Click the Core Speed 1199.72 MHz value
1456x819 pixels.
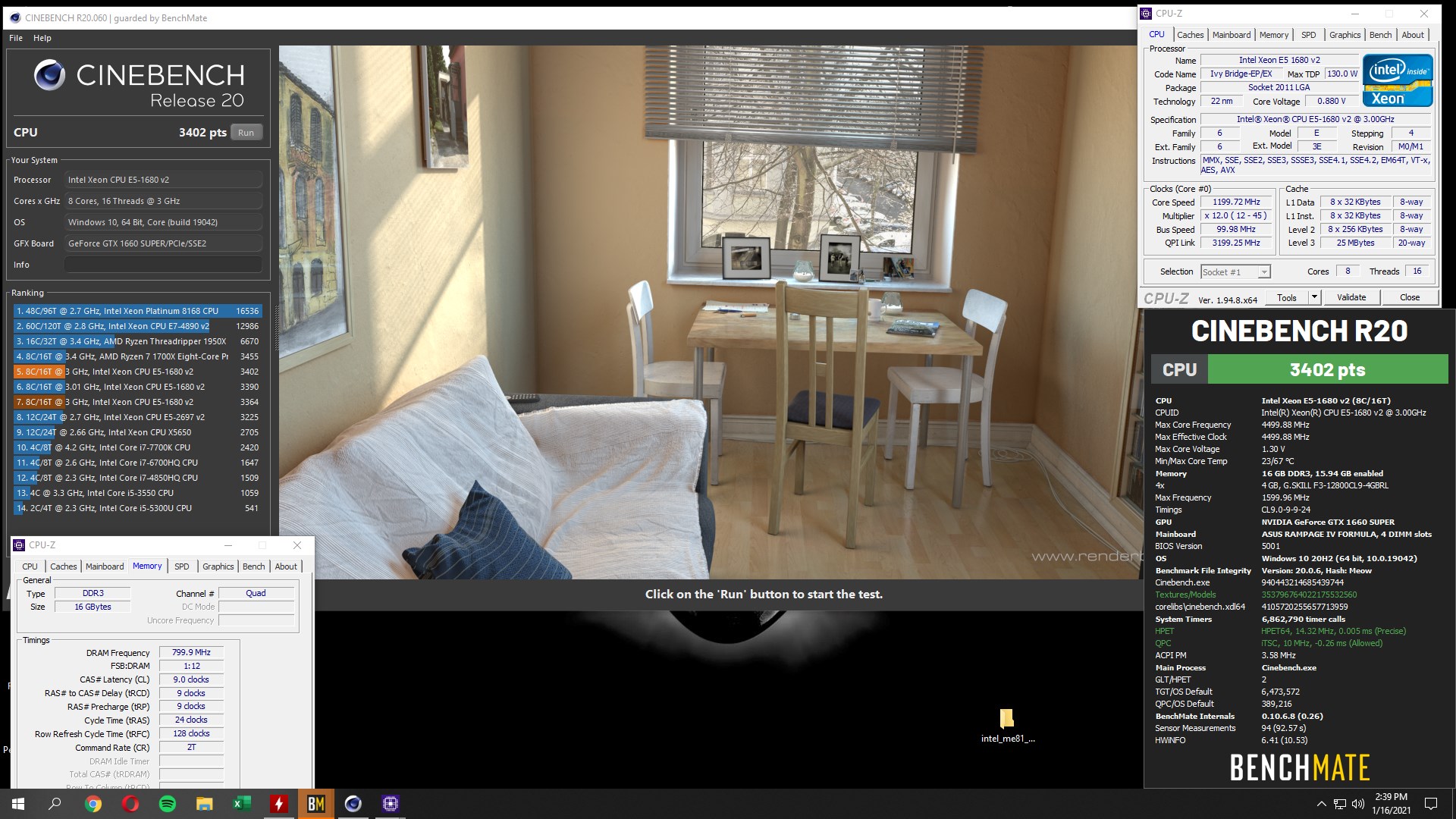coord(1236,202)
